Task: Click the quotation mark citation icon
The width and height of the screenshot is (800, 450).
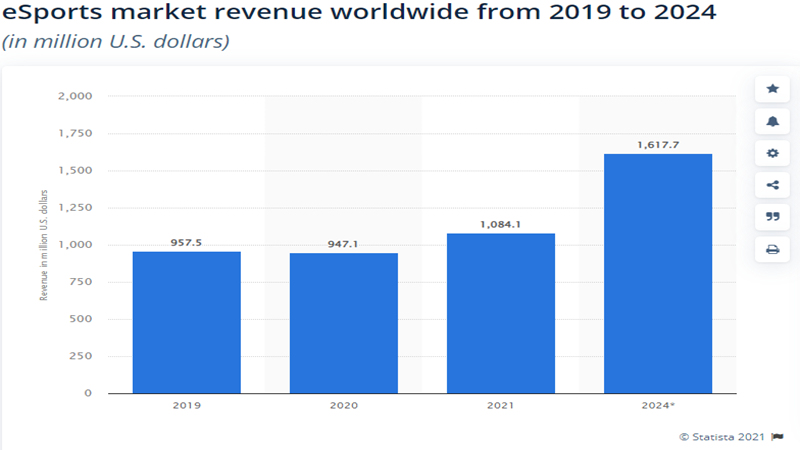Action: [x=772, y=217]
